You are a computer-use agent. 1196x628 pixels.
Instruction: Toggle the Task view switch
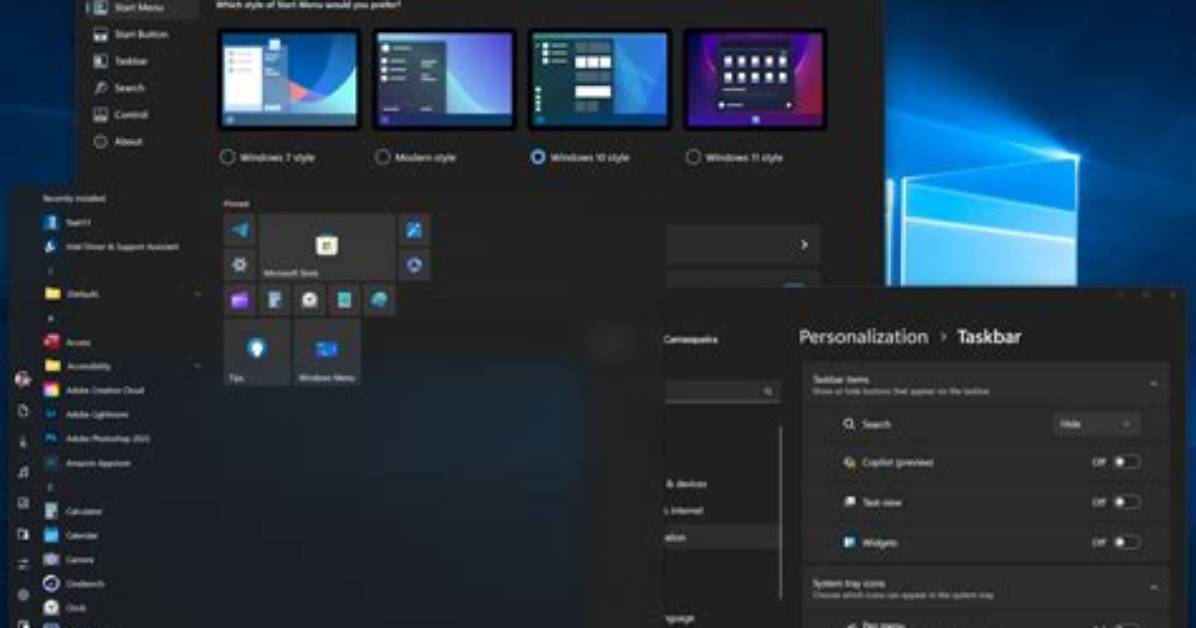(1127, 502)
